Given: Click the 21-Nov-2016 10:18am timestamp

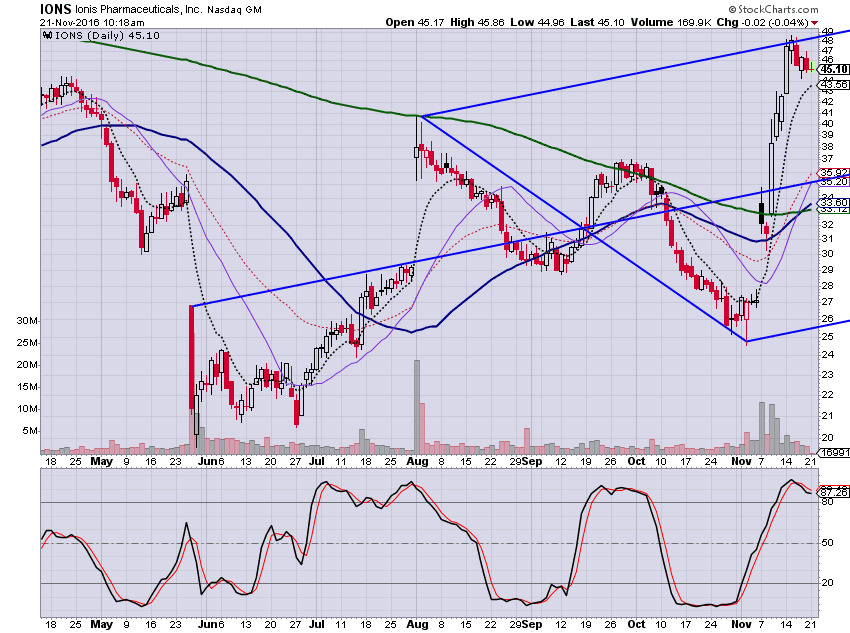Looking at the screenshot, I should pos(92,23).
